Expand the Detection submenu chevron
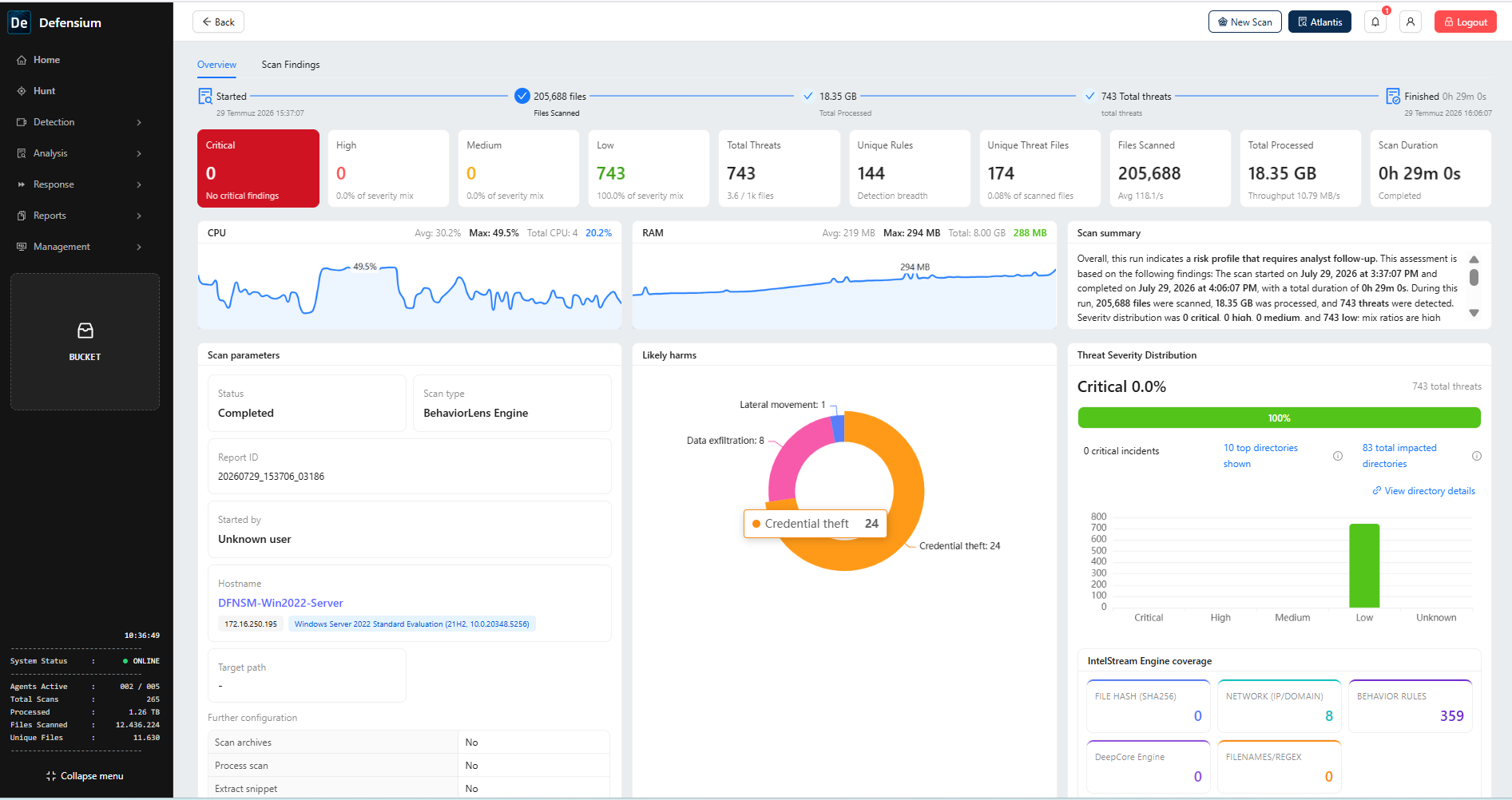 [x=139, y=122]
